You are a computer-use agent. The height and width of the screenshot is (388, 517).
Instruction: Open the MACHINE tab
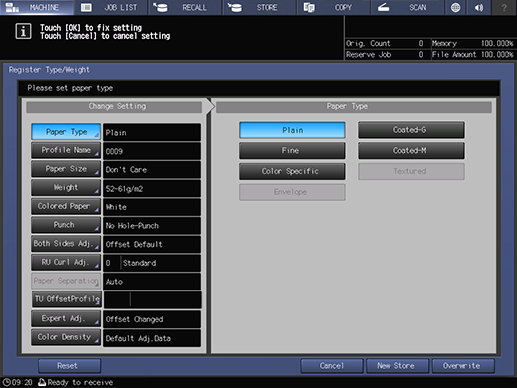pos(37,7)
